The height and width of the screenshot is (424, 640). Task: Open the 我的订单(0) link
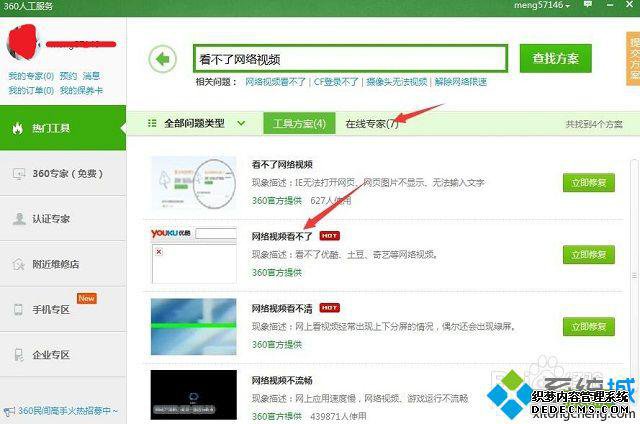(x=31, y=90)
